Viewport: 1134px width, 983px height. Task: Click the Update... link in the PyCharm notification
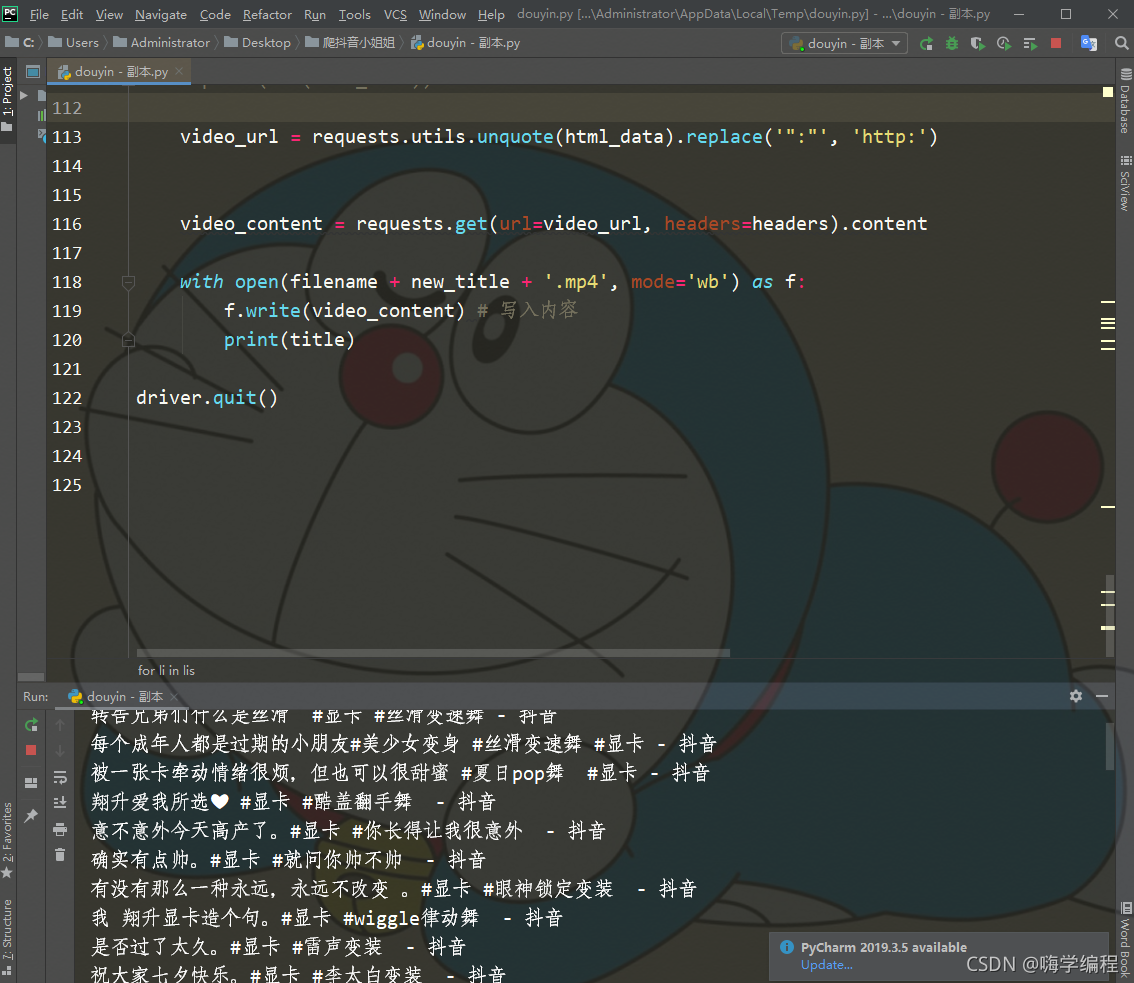click(x=827, y=965)
